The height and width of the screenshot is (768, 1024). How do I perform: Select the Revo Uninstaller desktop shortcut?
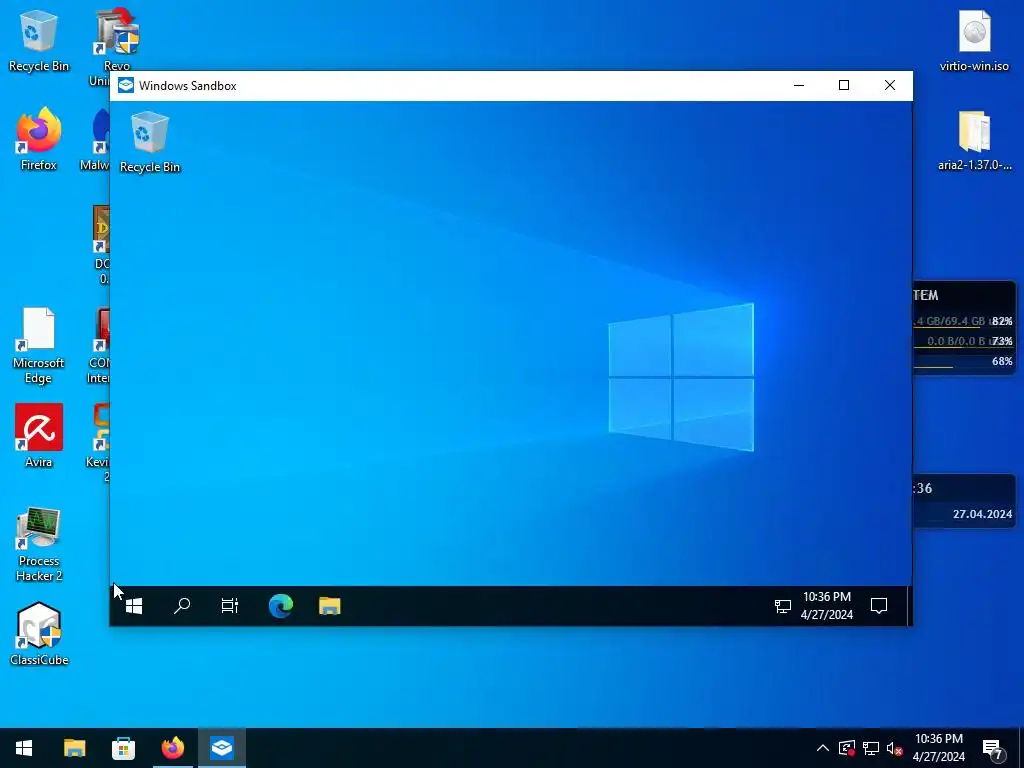pos(116,40)
